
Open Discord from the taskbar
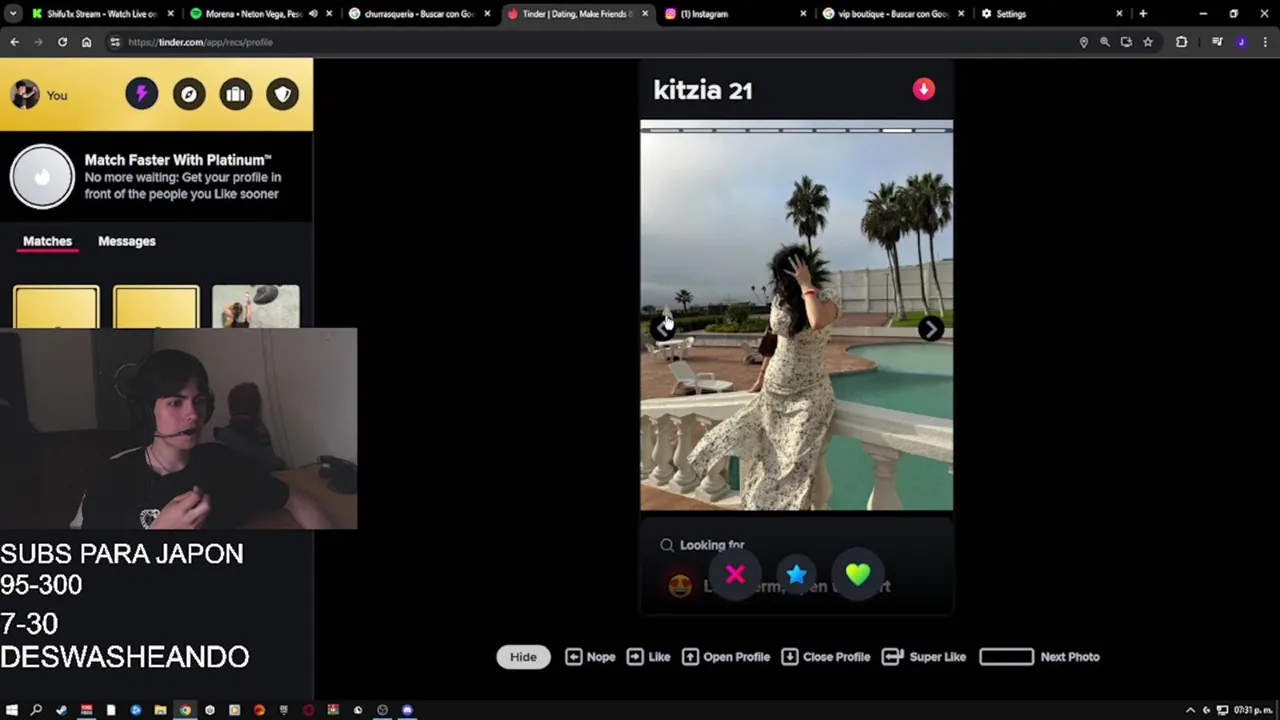coord(407,710)
